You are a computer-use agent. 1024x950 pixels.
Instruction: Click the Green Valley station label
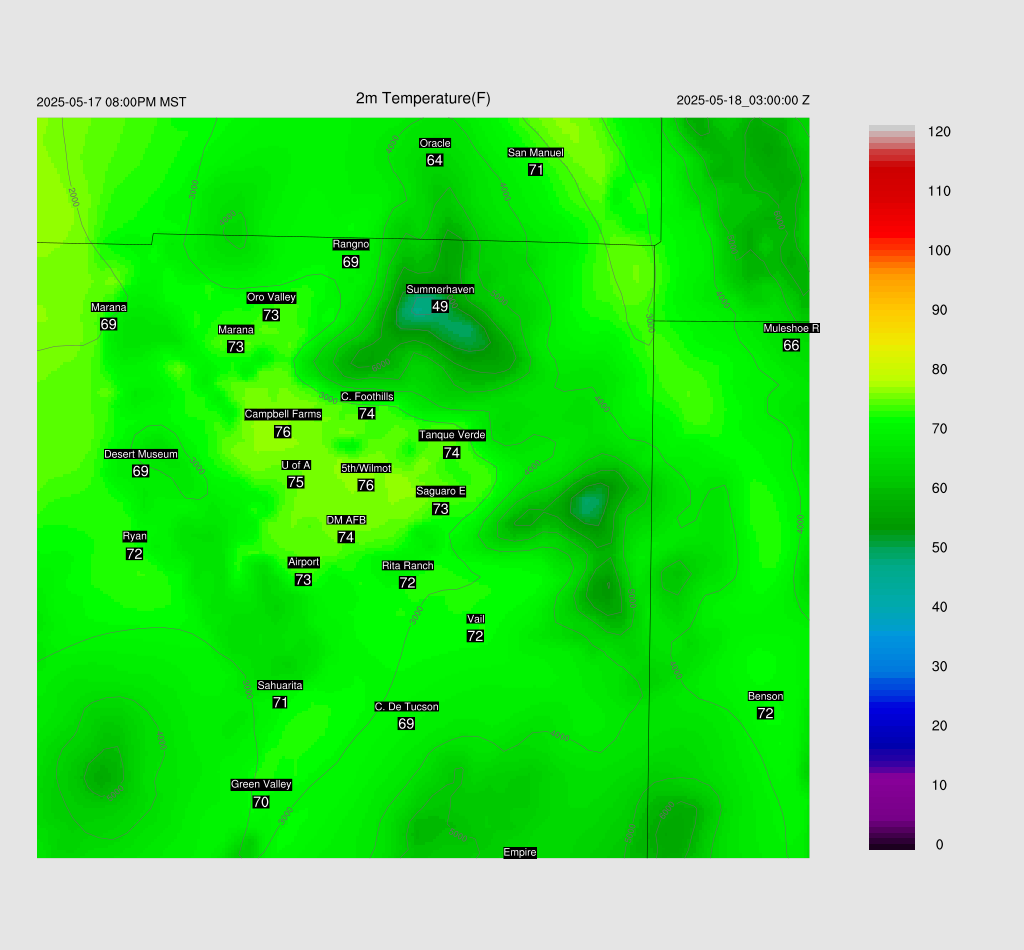click(x=261, y=785)
